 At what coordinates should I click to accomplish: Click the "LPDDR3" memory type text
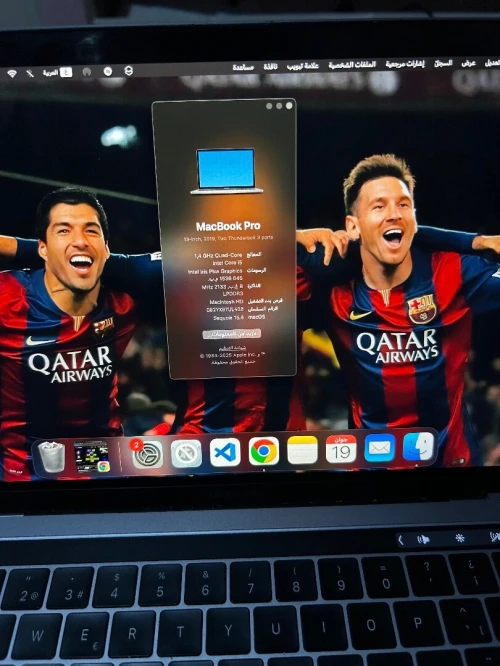[x=233, y=294]
